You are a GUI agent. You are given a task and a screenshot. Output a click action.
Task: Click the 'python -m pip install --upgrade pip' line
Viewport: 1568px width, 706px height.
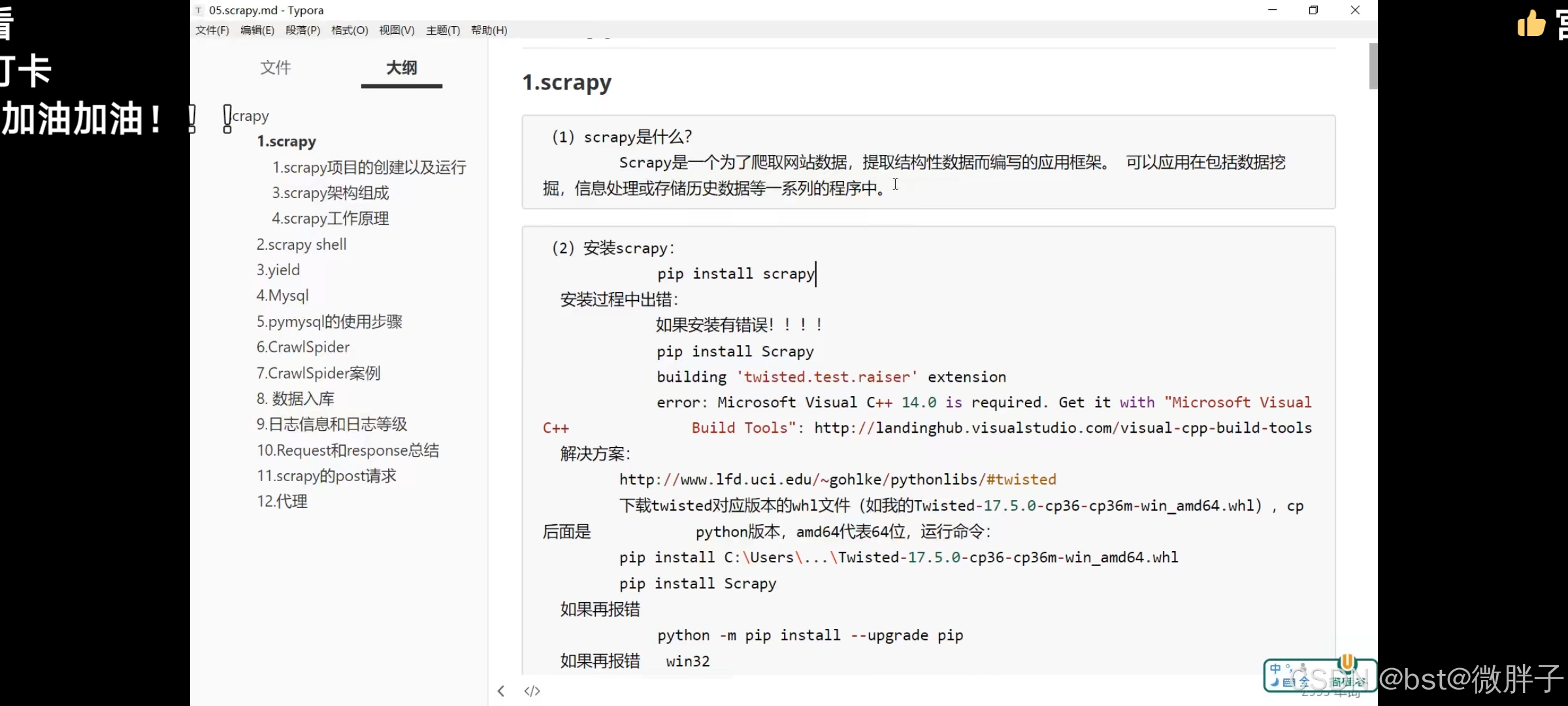tap(810, 635)
